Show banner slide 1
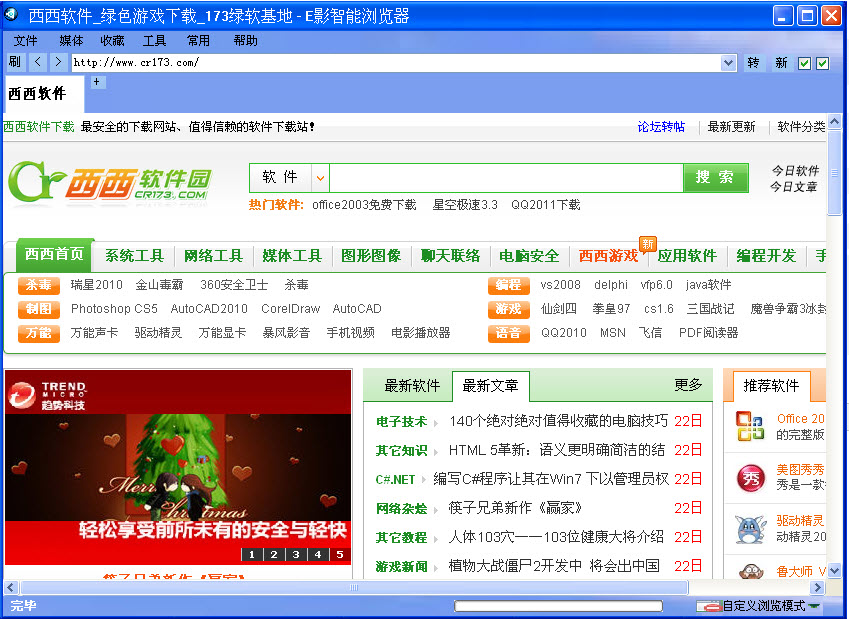Screen dimensions: 849x619 (x=252, y=555)
